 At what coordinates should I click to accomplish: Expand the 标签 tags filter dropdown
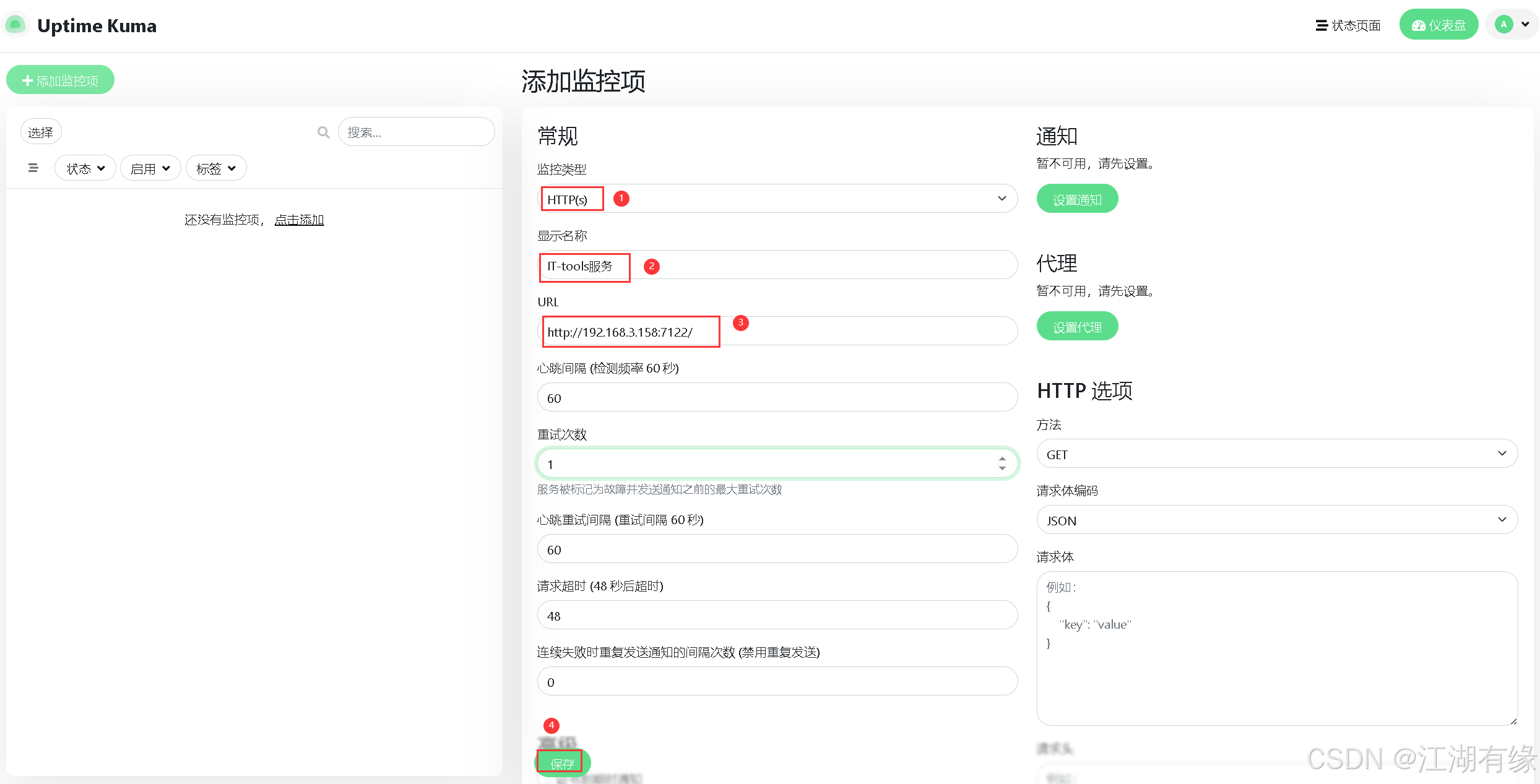coord(215,168)
